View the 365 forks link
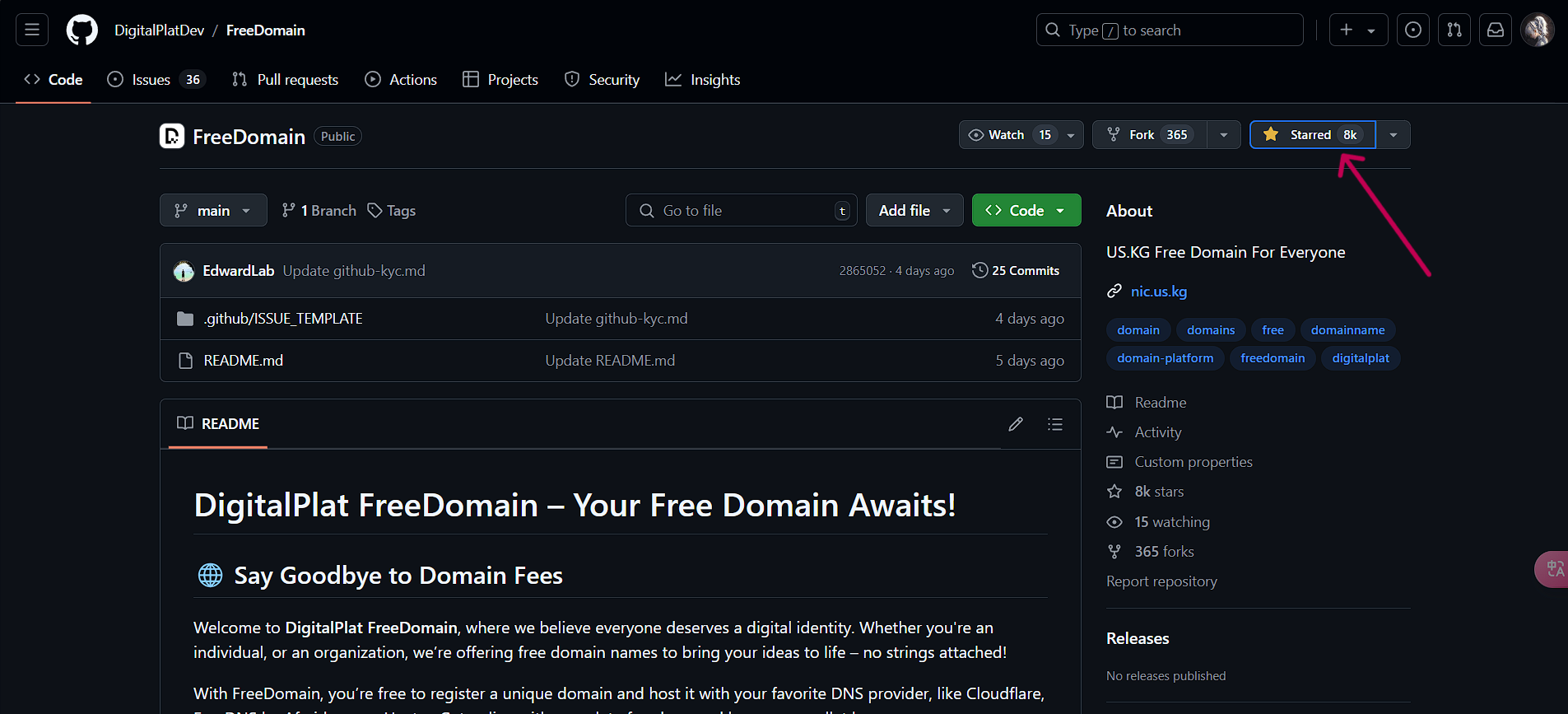Image resolution: width=1568 pixels, height=714 pixels. tap(1150, 552)
